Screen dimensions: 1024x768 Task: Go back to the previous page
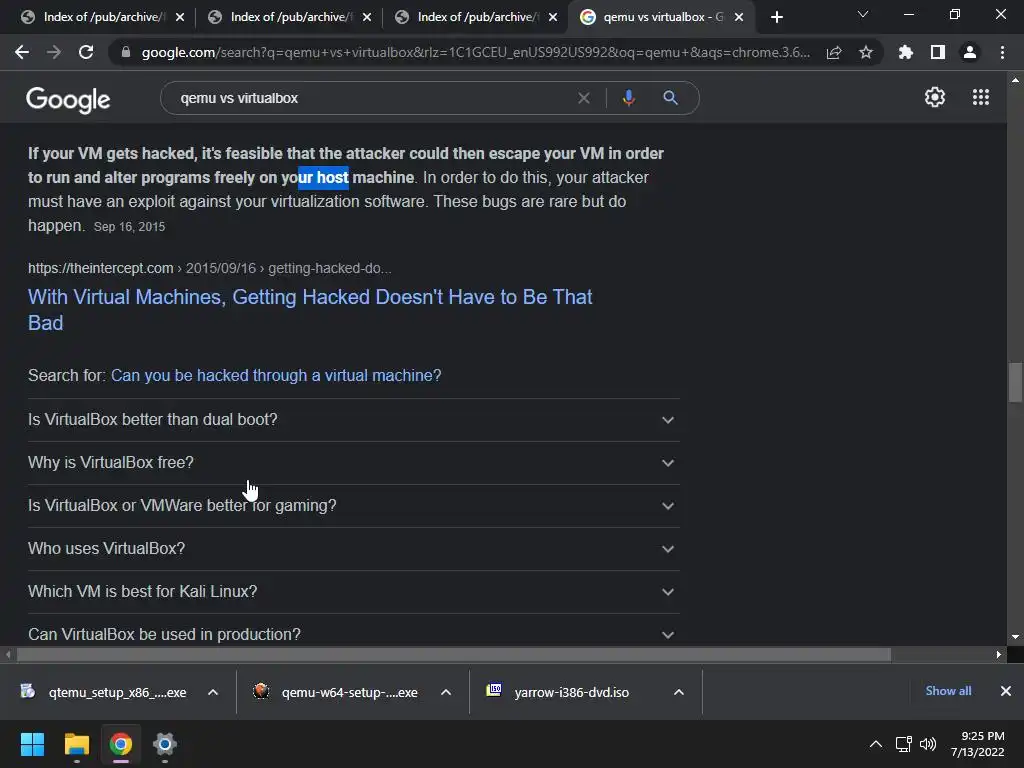[22, 52]
